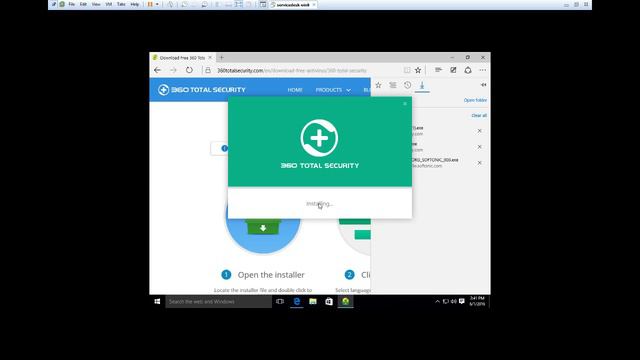Screen dimensions: 640x360
Task: Refresh the Edge page
Action: point(189,70)
